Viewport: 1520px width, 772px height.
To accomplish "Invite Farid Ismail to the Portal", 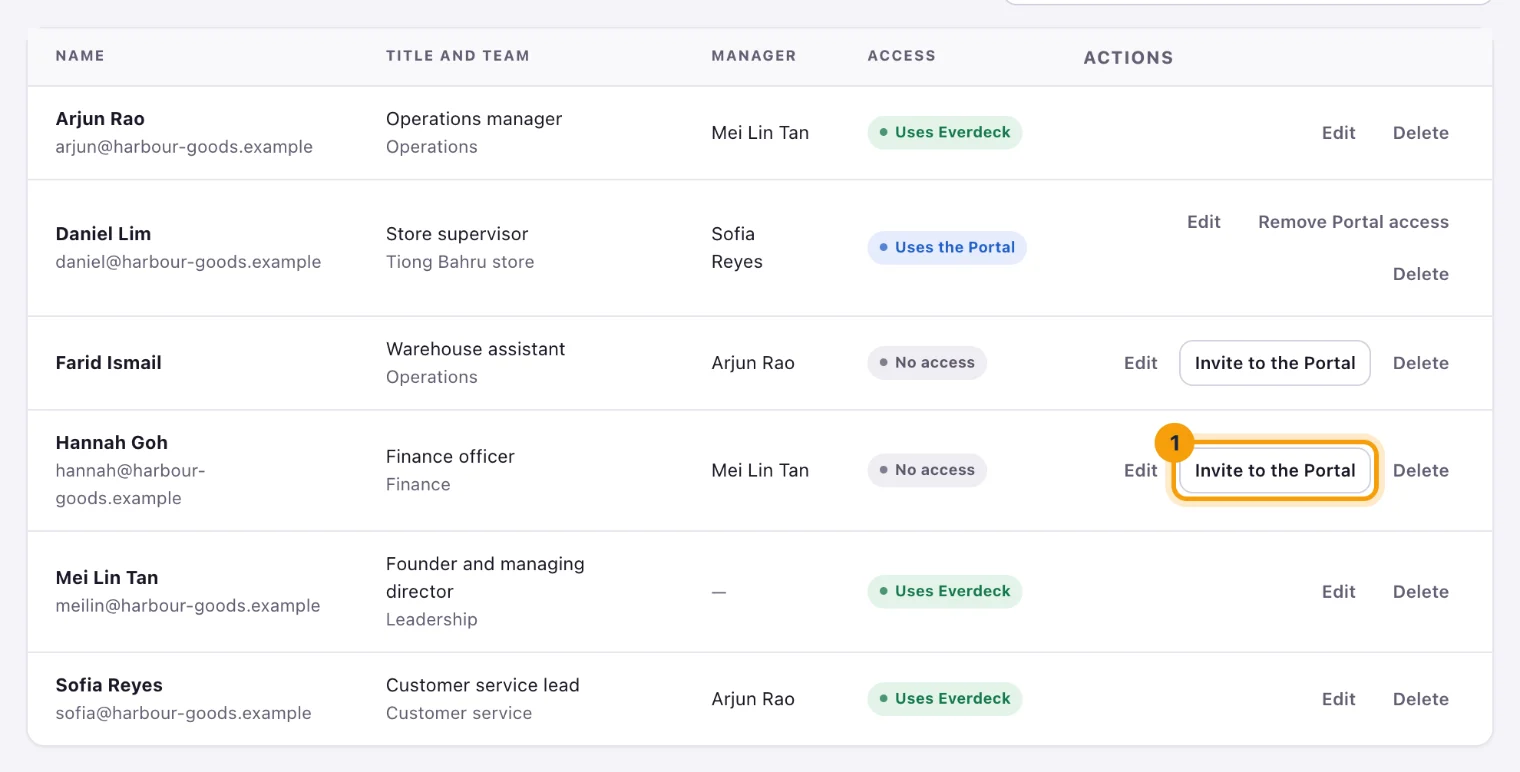I will (x=1275, y=363).
